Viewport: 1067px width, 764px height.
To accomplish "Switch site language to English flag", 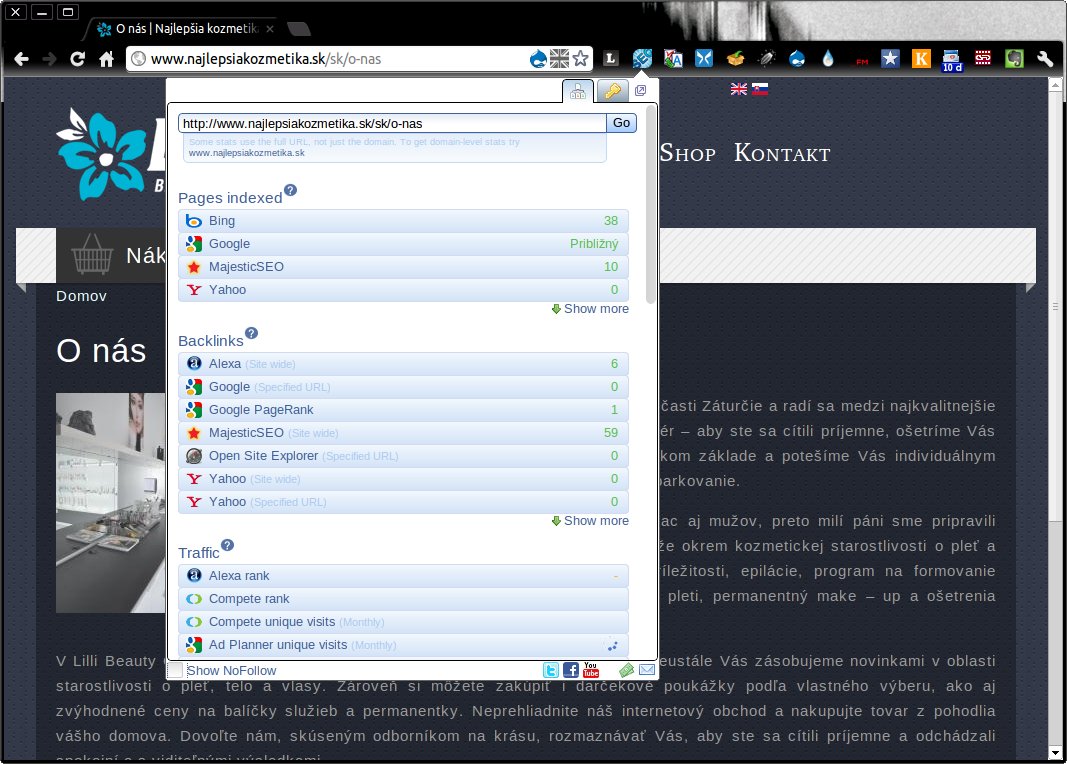I will (x=738, y=89).
